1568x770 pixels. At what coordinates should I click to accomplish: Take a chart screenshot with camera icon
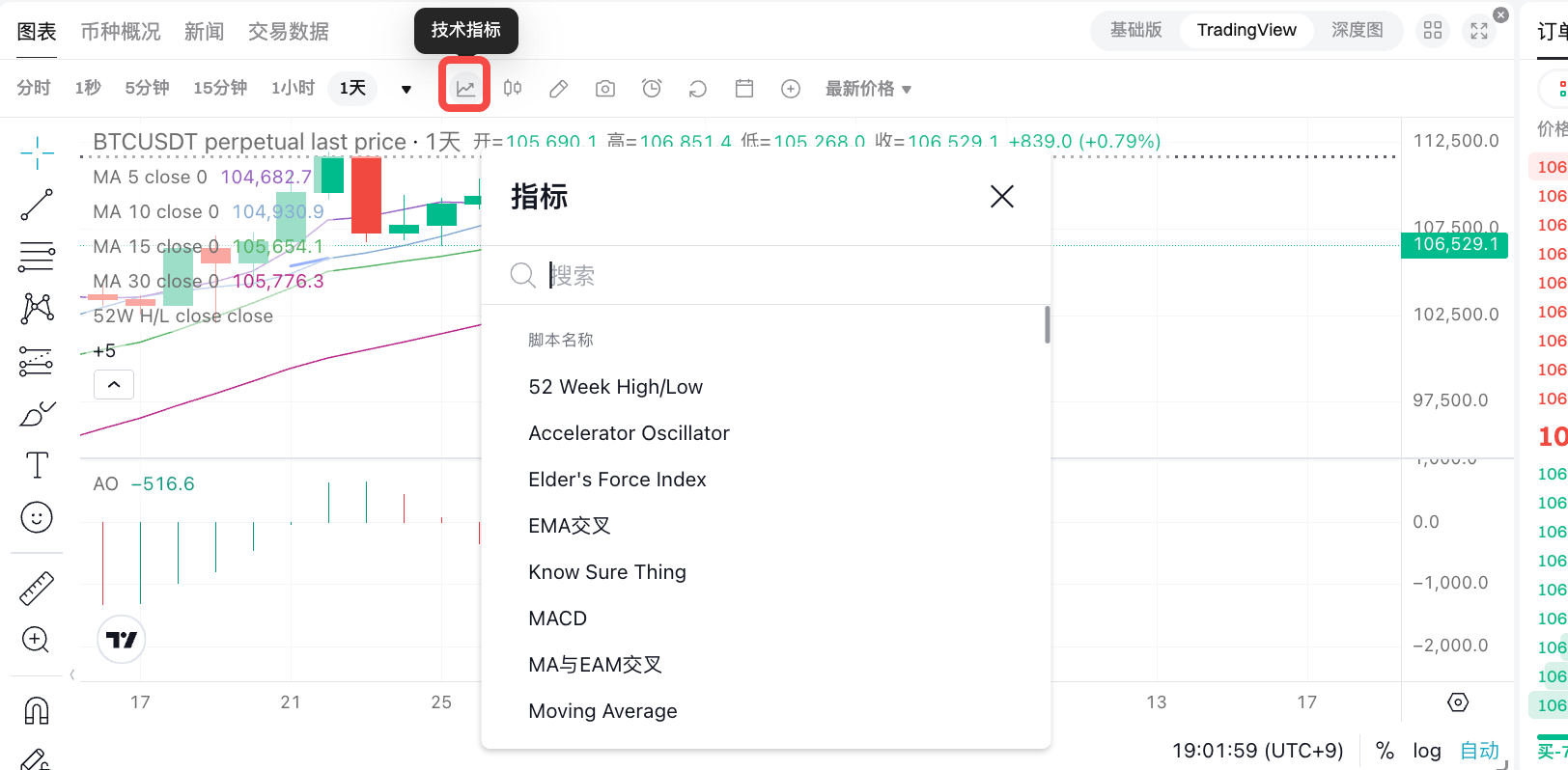pos(605,89)
